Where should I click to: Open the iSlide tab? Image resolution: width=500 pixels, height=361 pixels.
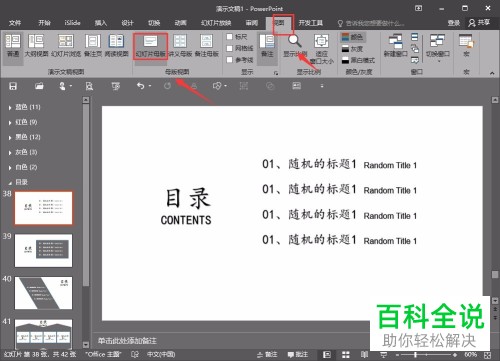pyautogui.click(x=72, y=23)
